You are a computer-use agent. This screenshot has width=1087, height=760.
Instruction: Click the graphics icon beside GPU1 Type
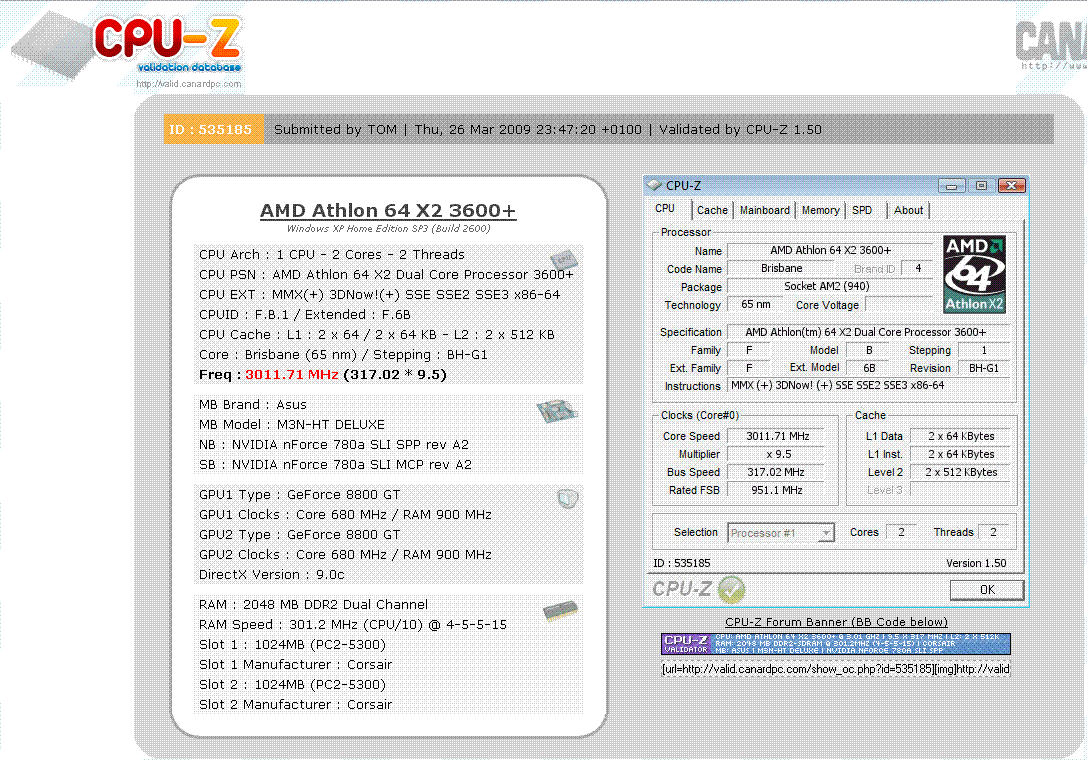click(567, 498)
